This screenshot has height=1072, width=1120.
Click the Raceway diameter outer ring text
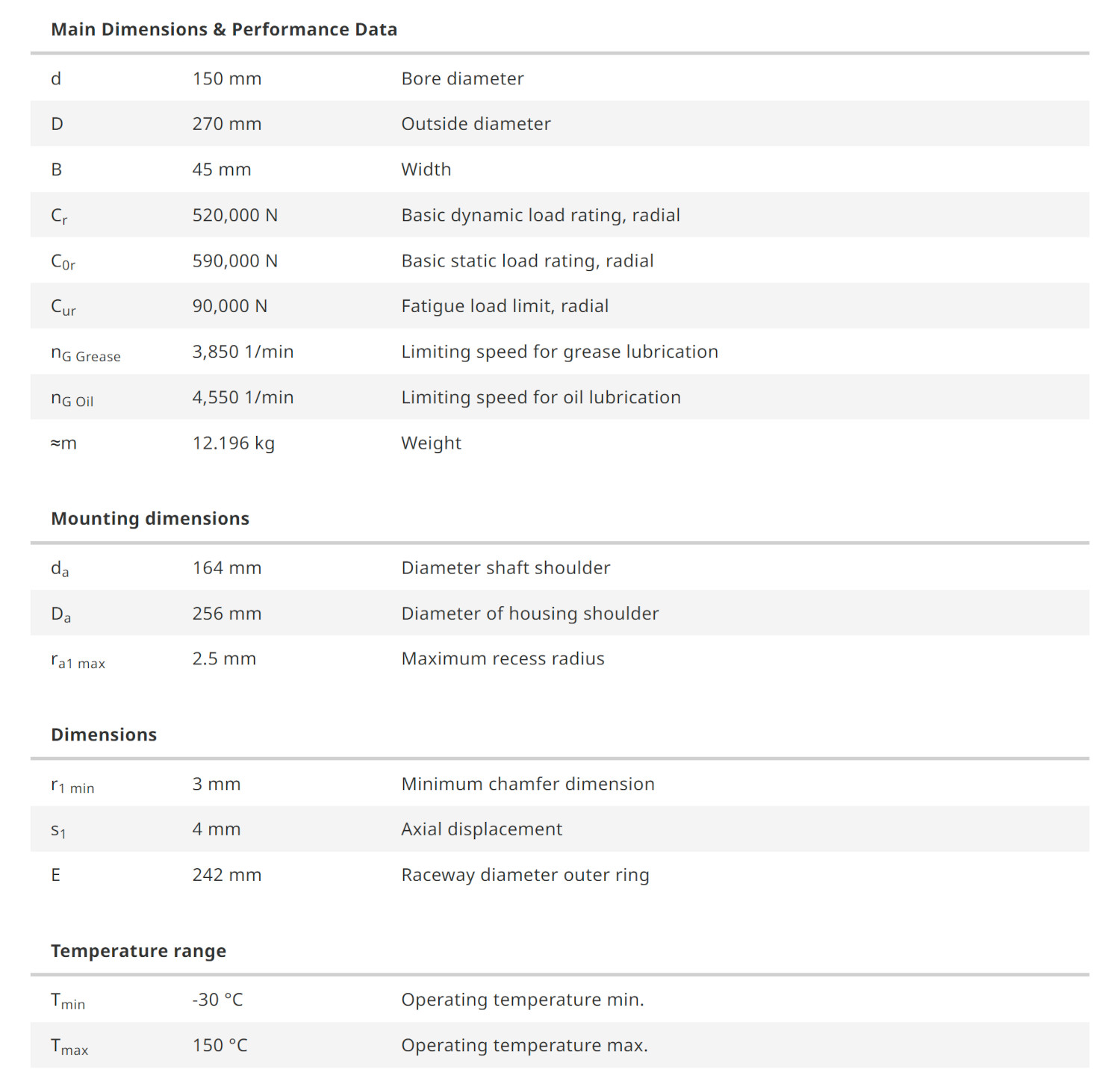pos(525,875)
